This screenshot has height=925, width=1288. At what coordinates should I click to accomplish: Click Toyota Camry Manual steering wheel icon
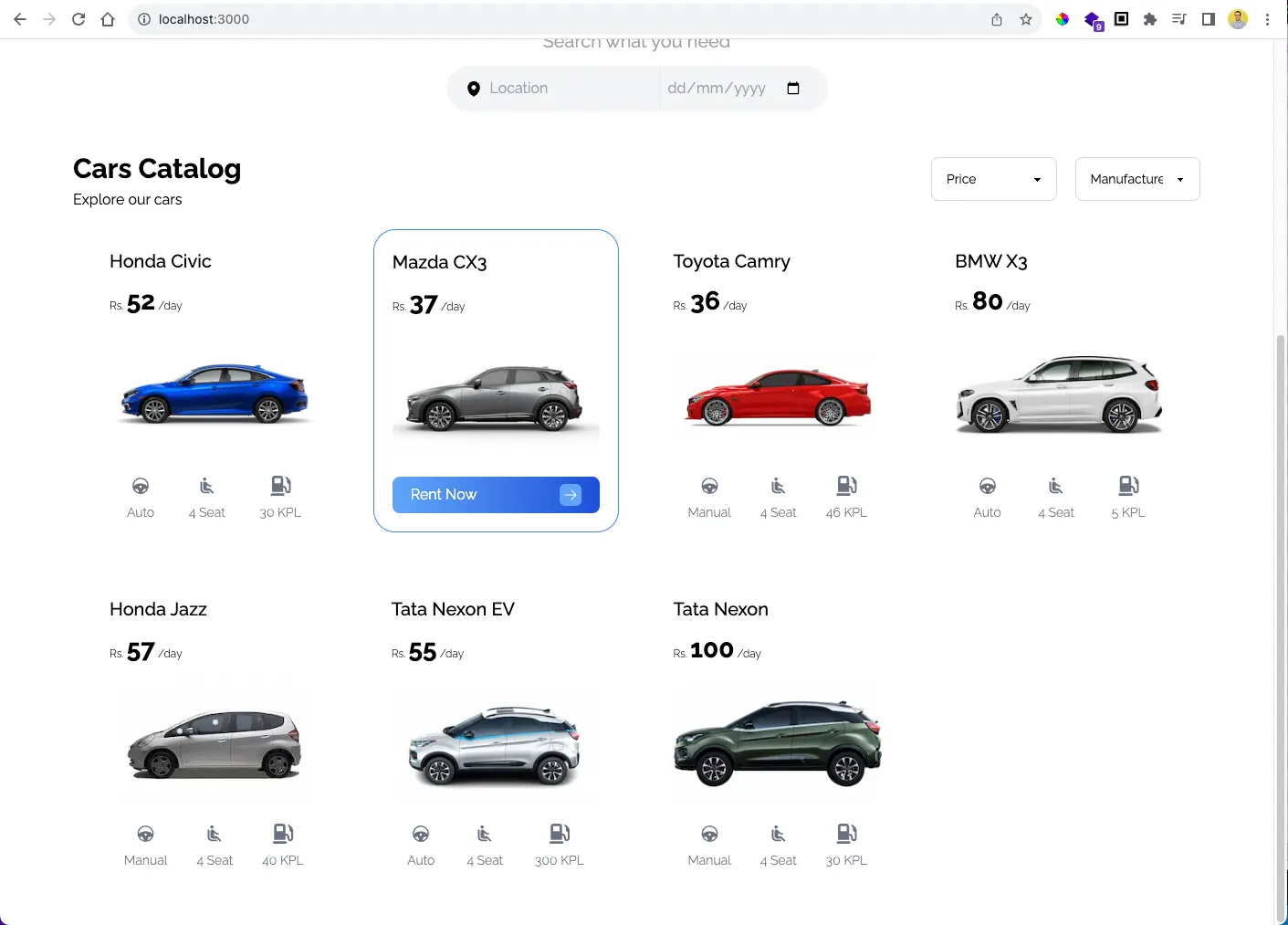[709, 486]
